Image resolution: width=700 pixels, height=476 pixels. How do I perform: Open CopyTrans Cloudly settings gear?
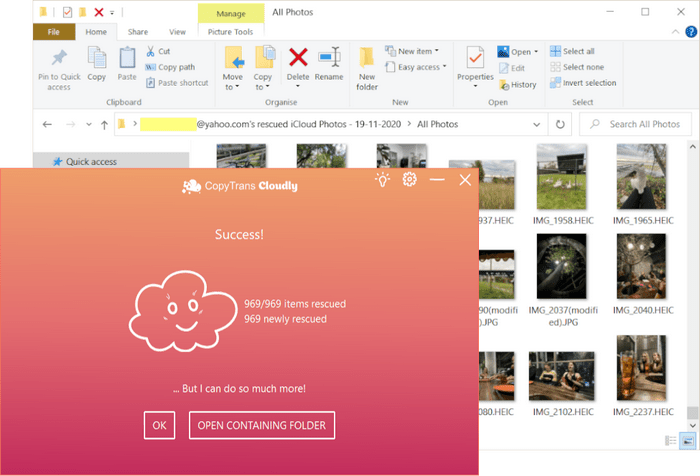click(x=409, y=180)
